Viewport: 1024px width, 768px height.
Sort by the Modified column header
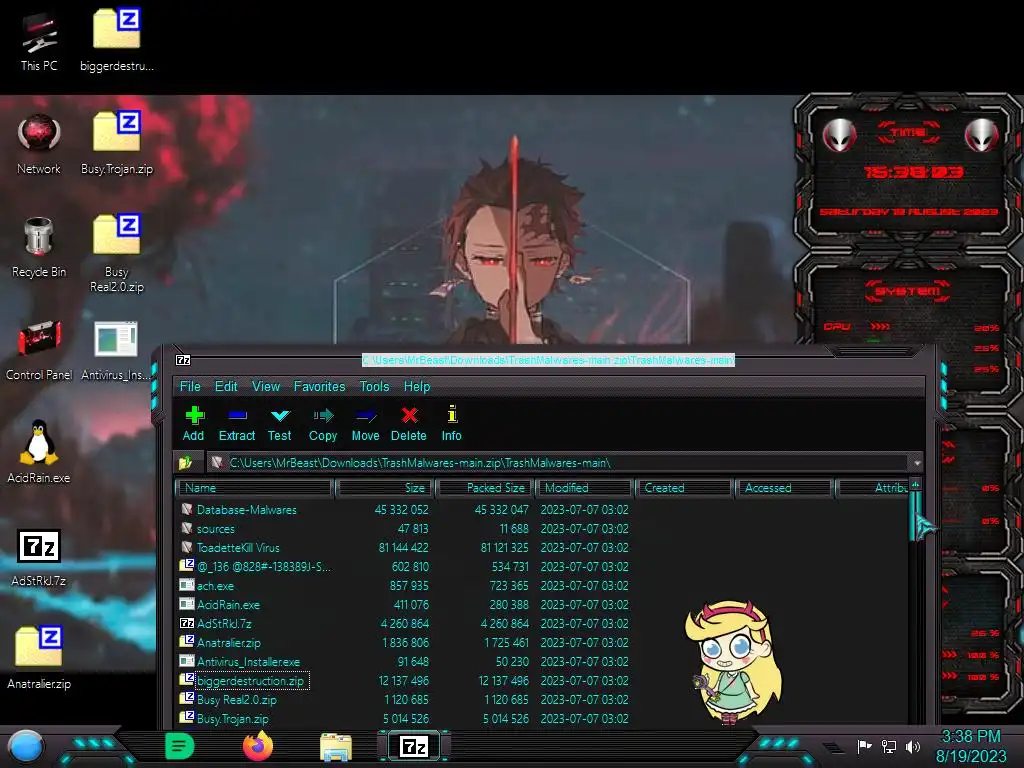[585, 488]
